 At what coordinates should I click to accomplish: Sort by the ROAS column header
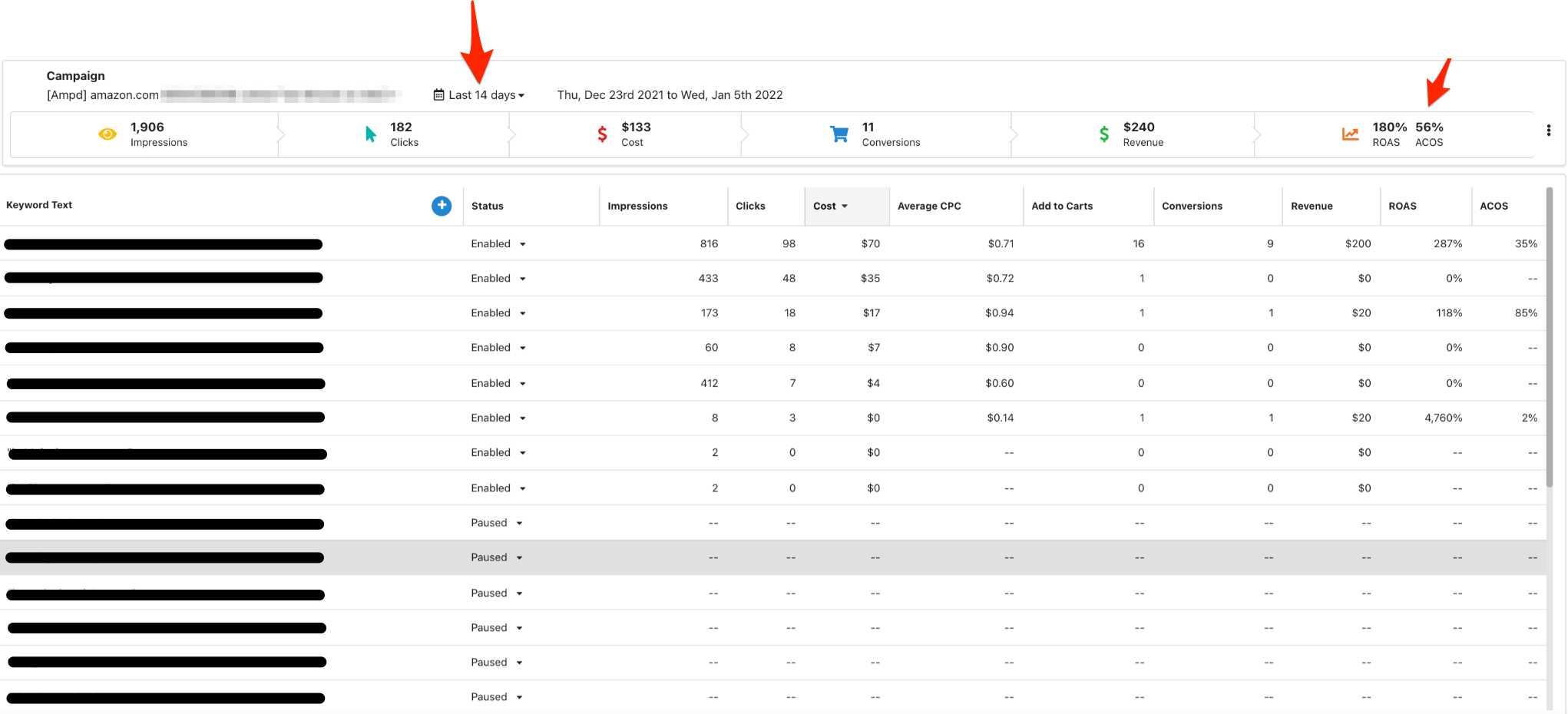(1402, 206)
